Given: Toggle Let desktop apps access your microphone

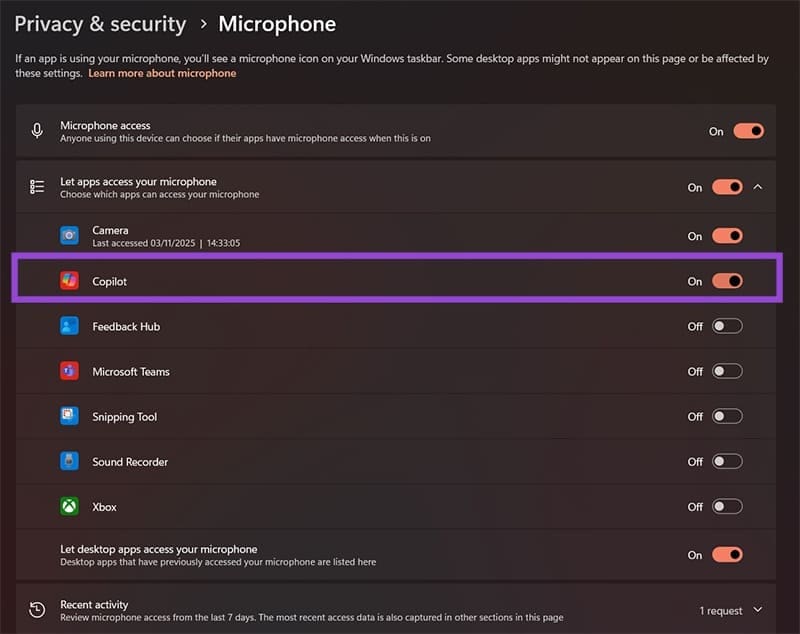Looking at the screenshot, I should (x=727, y=555).
